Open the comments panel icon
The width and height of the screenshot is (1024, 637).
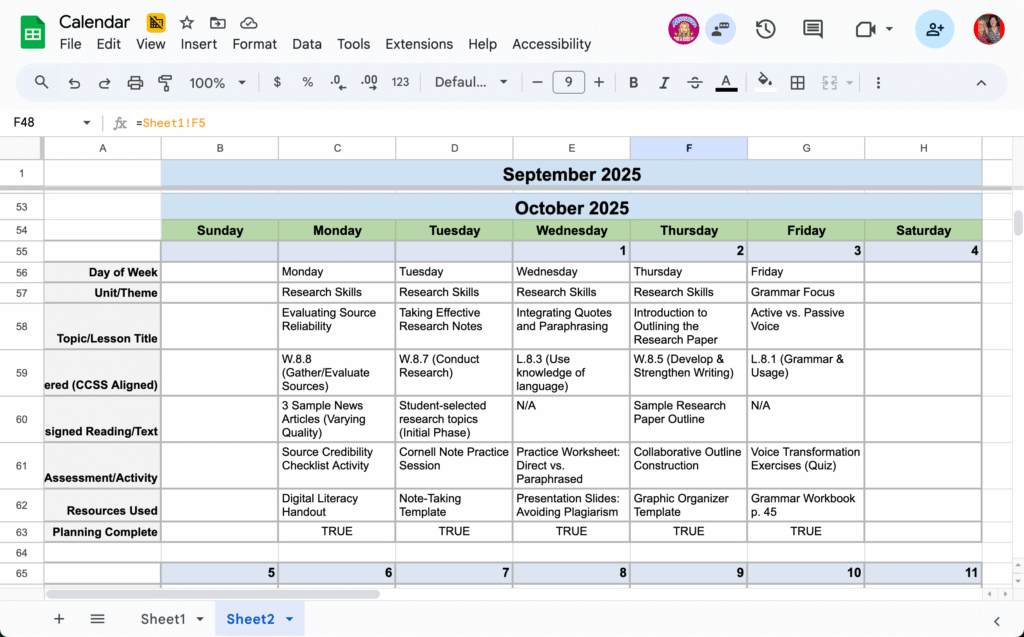pos(813,29)
